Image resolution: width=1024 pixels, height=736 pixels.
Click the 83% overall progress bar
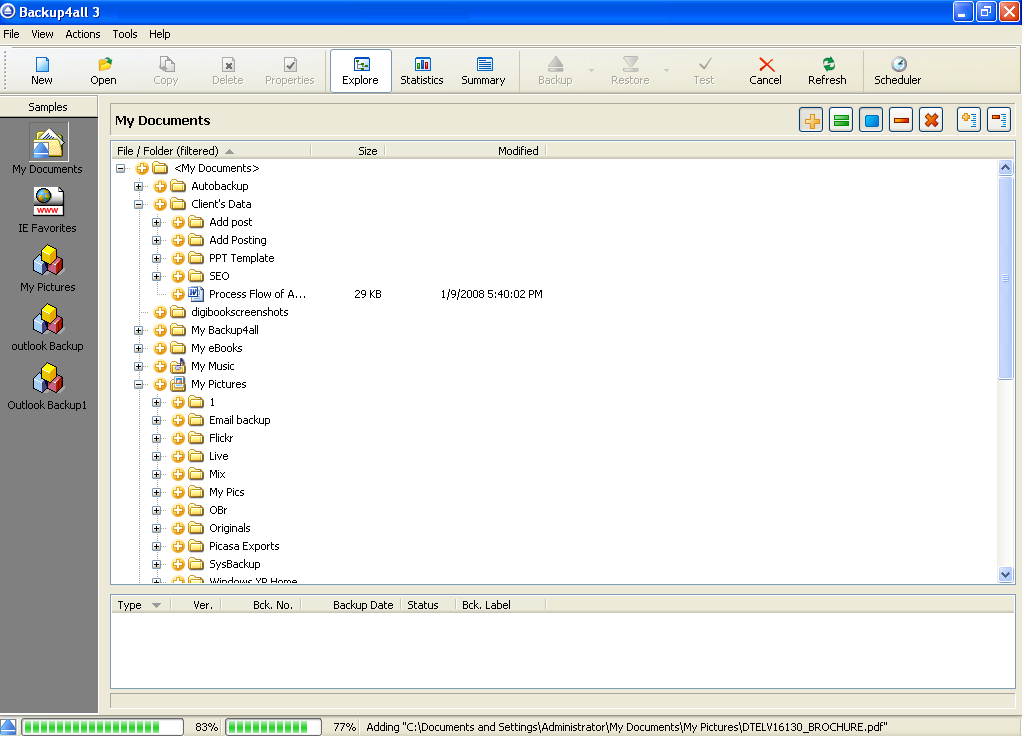(x=103, y=727)
